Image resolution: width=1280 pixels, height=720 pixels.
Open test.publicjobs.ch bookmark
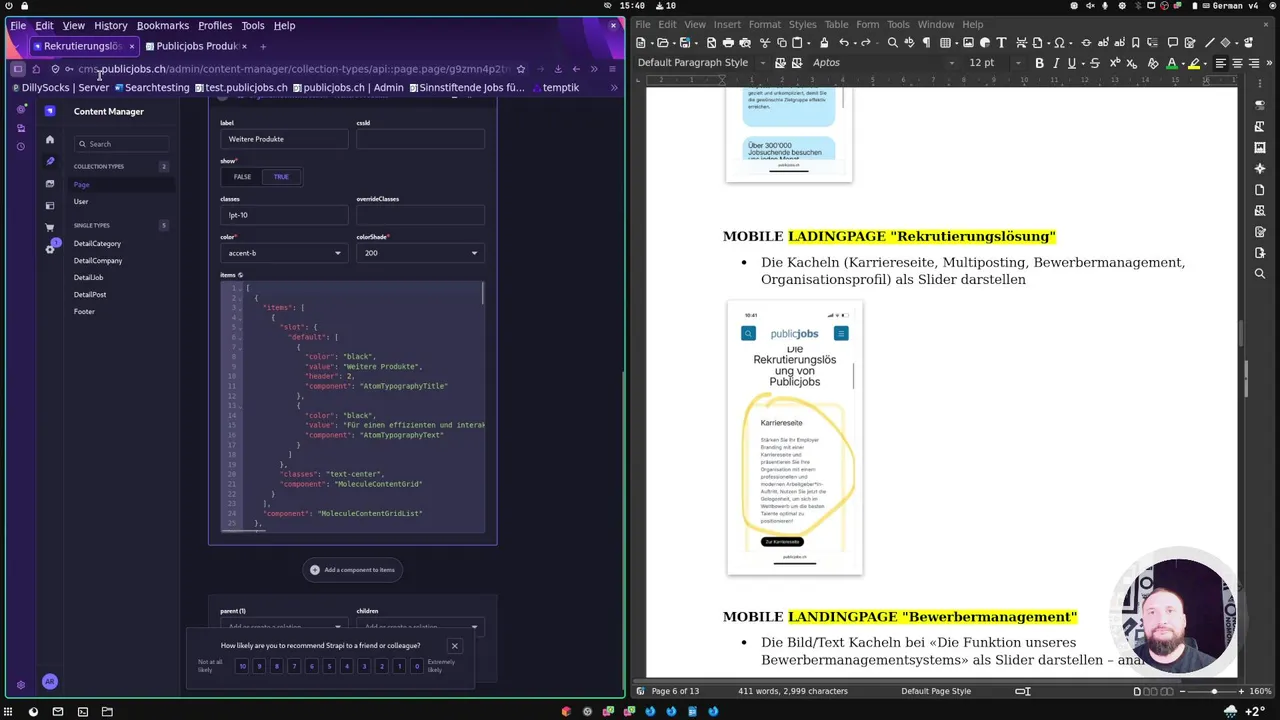click(239, 88)
